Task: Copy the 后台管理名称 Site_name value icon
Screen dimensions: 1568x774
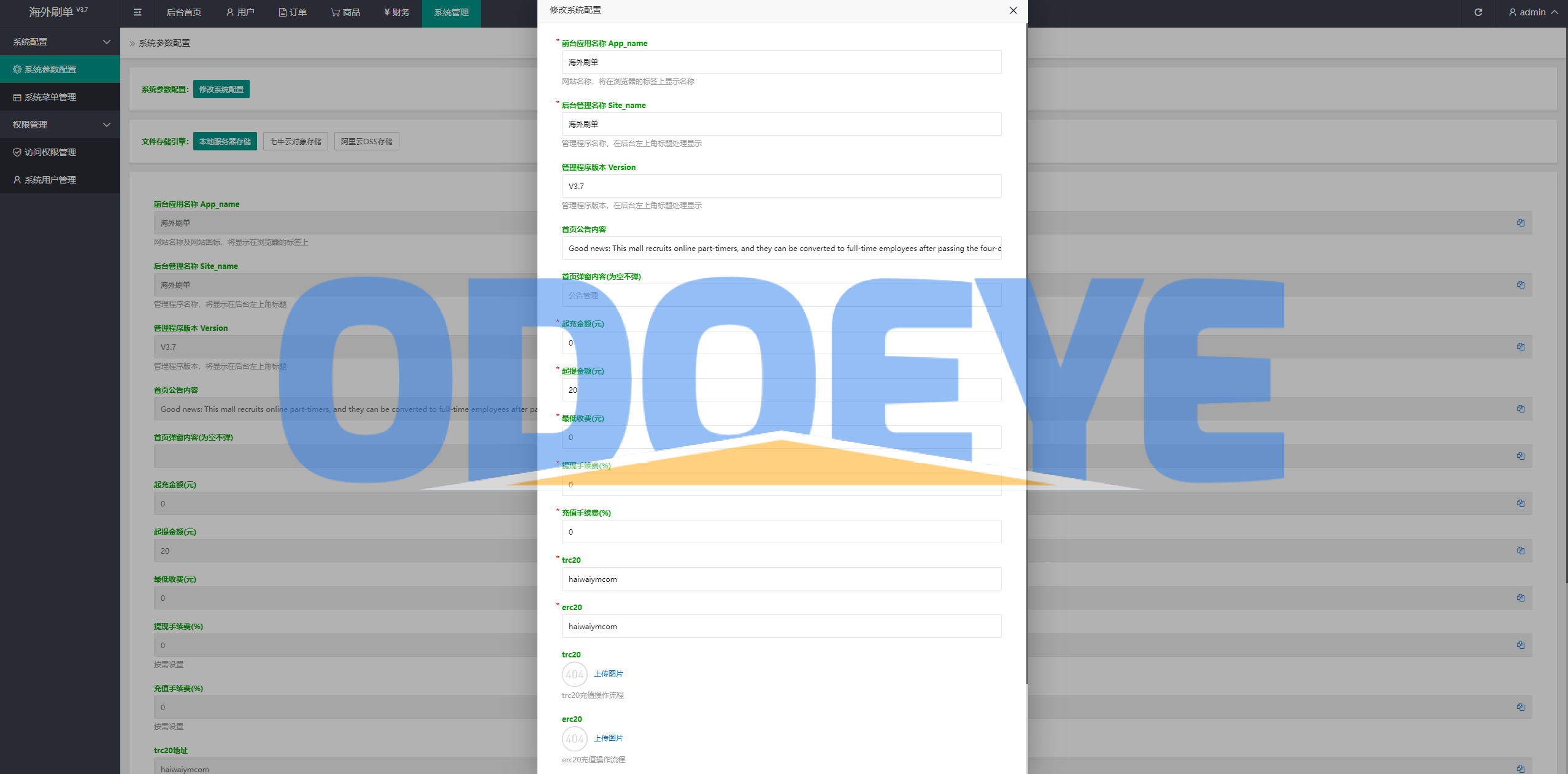Action: point(1521,285)
